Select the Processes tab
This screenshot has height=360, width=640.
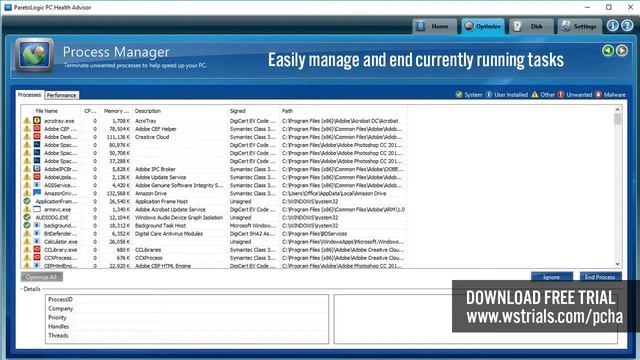(x=29, y=95)
